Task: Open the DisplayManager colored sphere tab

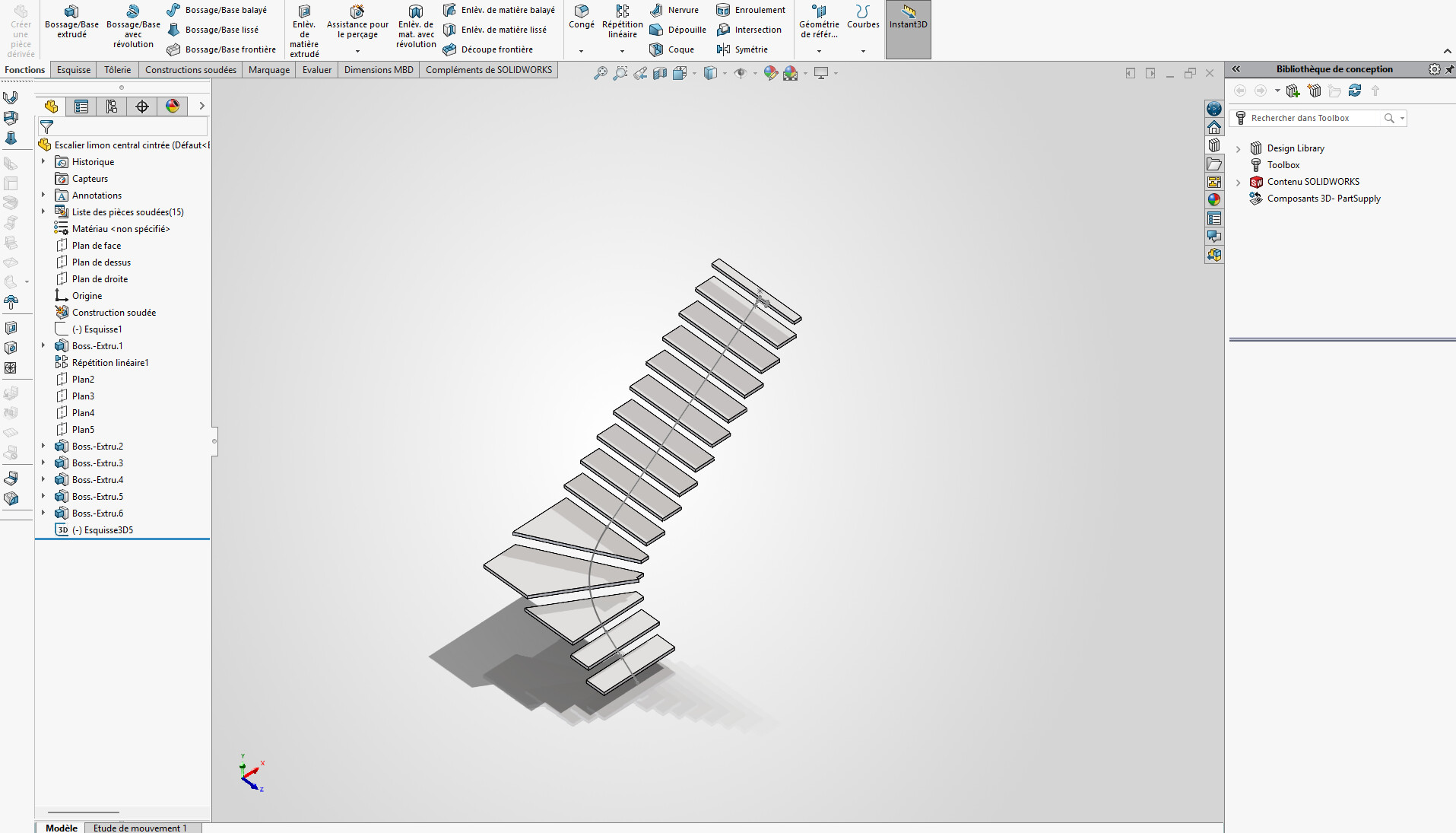Action: pos(173,107)
